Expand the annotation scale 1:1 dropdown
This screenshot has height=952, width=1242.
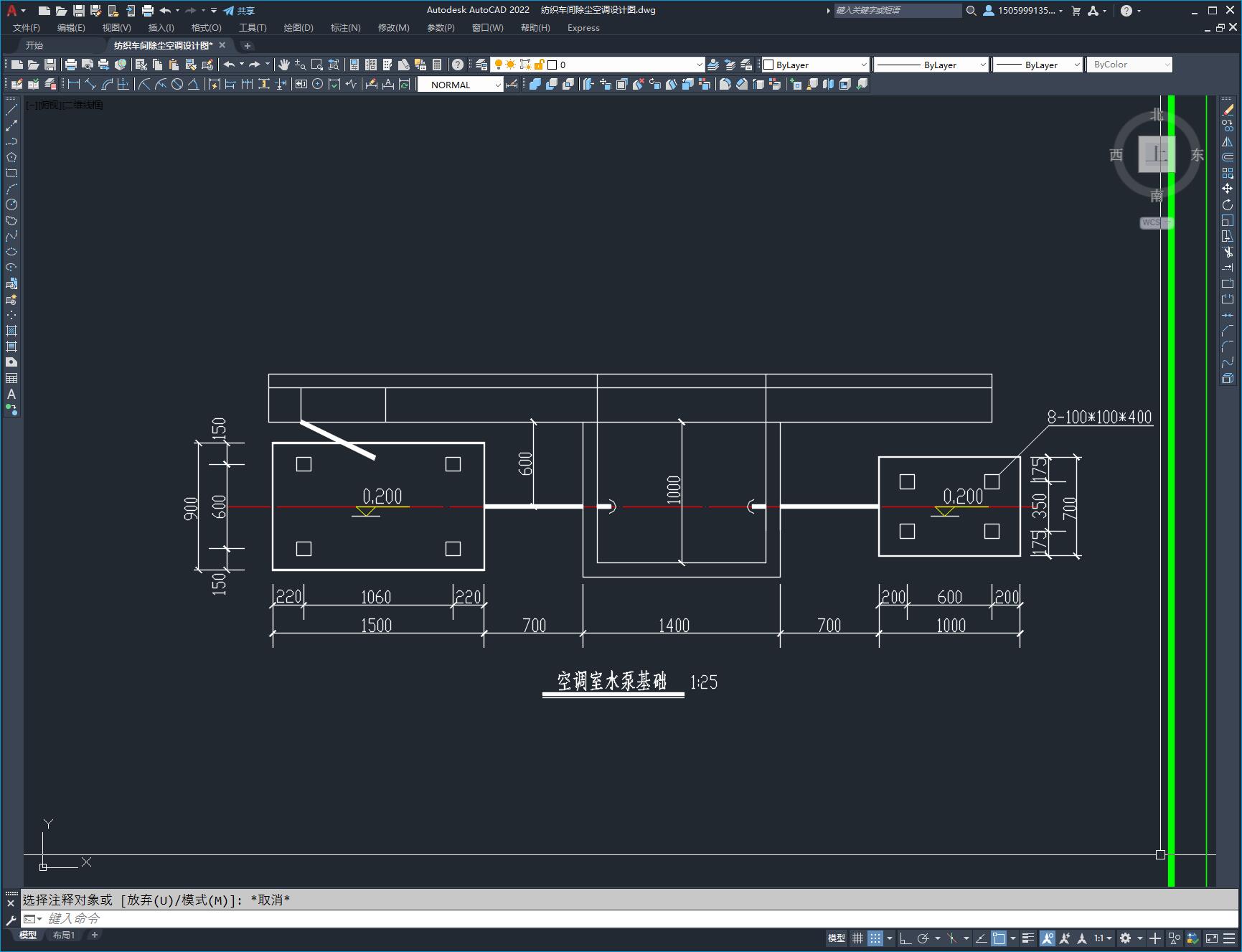click(x=1104, y=938)
